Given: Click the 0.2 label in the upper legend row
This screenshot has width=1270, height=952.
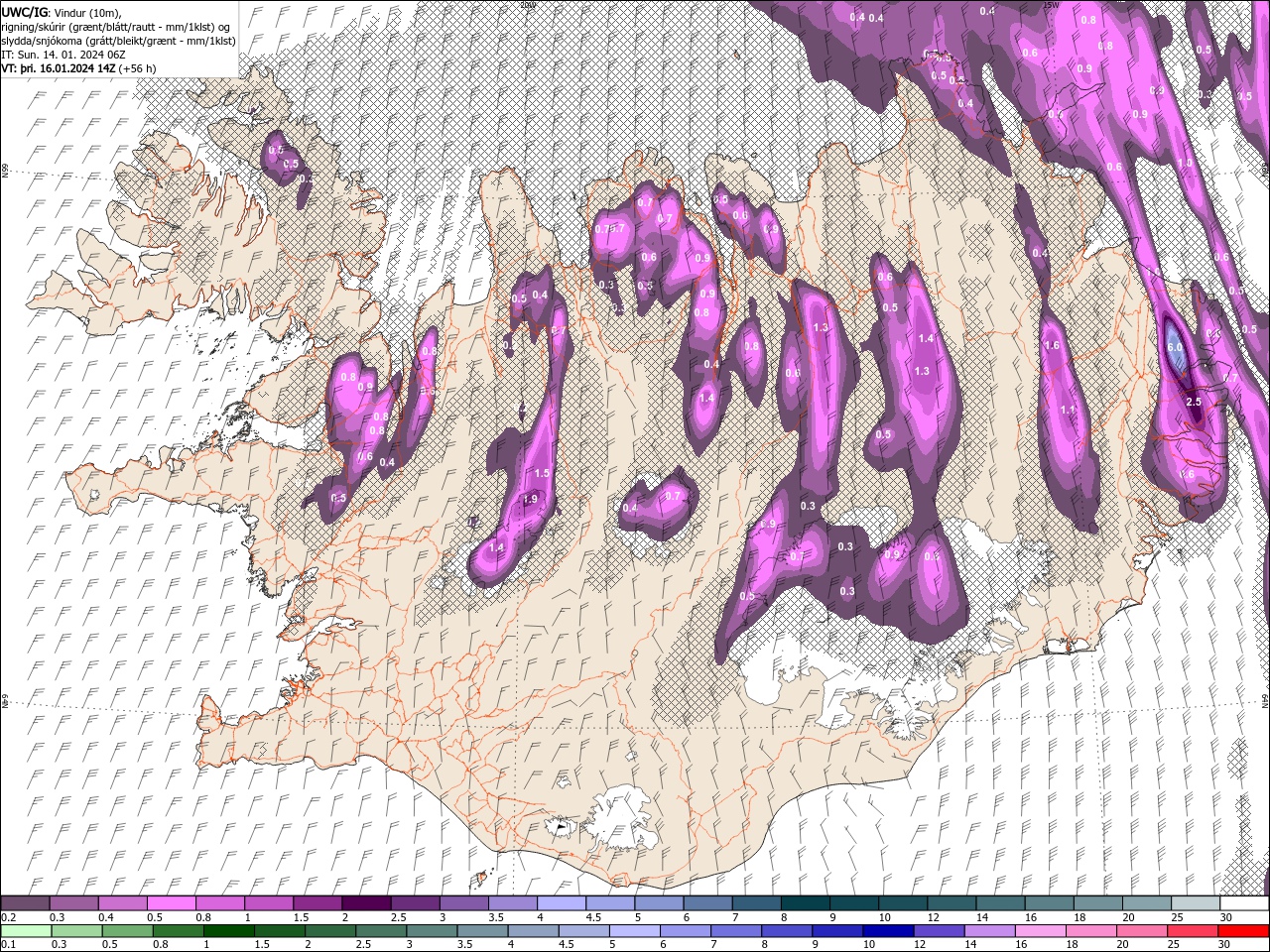Looking at the screenshot, I should pos(9,917).
